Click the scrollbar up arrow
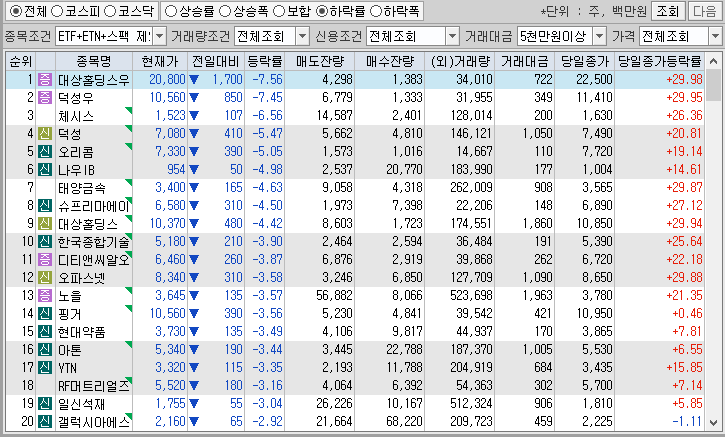 713,61
